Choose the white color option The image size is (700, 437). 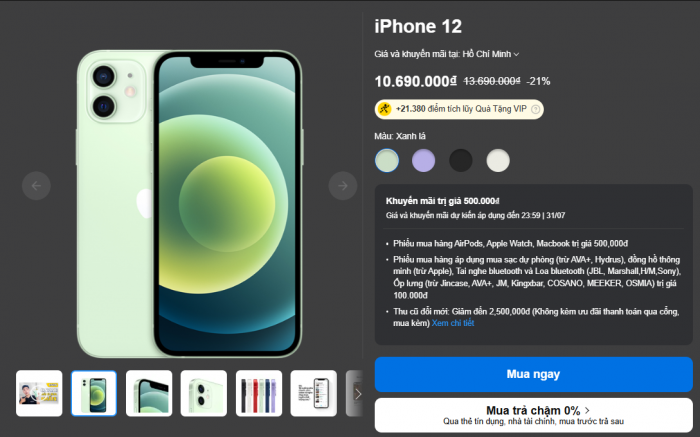498,161
